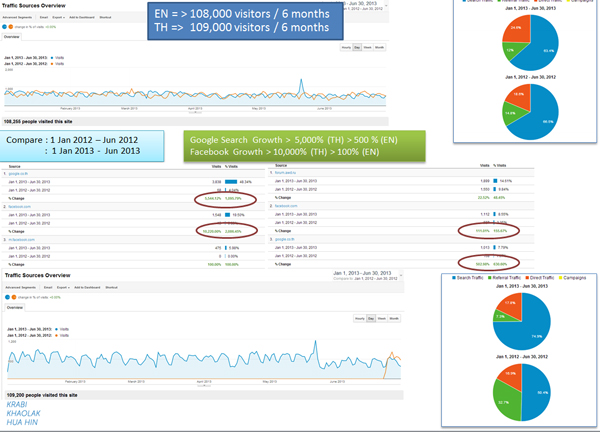The image size is (600, 432).
Task: Expand Export dropdown in the 109,200-visitors report
Action: click(63, 287)
